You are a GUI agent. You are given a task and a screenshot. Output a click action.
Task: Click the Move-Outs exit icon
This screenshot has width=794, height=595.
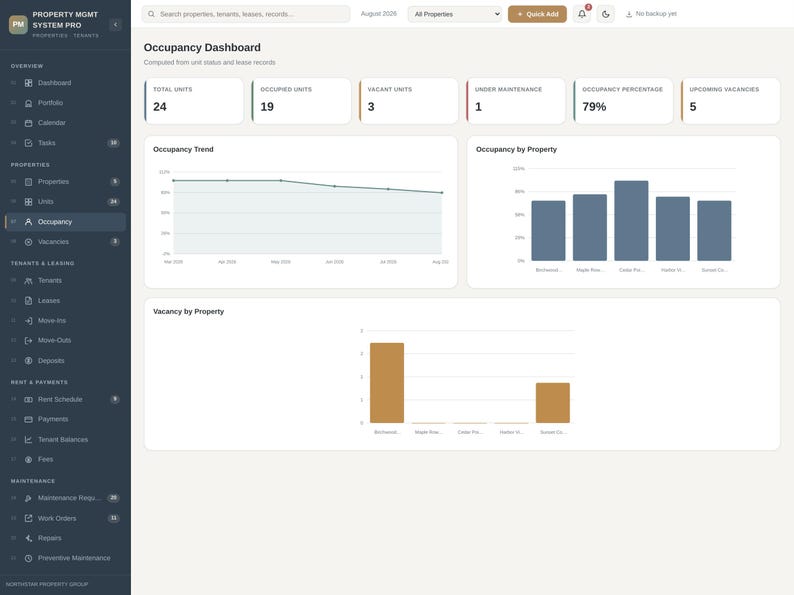point(28,340)
